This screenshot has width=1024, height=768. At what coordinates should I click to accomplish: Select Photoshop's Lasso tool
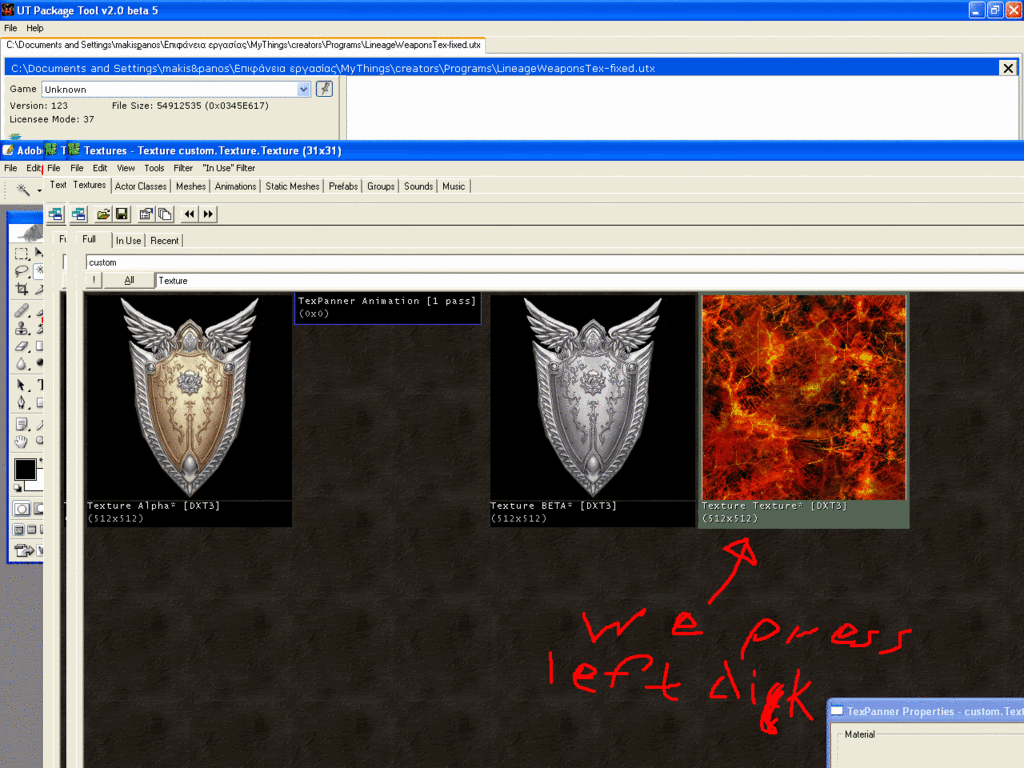21,271
